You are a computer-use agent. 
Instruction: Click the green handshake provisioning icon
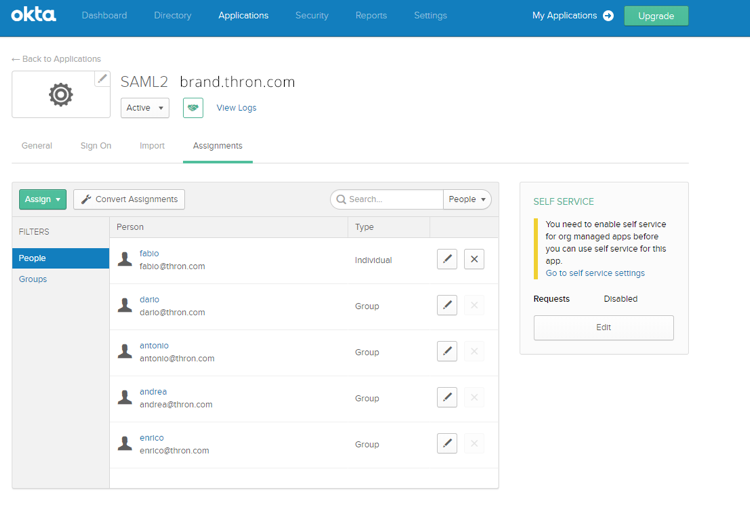tap(193, 108)
